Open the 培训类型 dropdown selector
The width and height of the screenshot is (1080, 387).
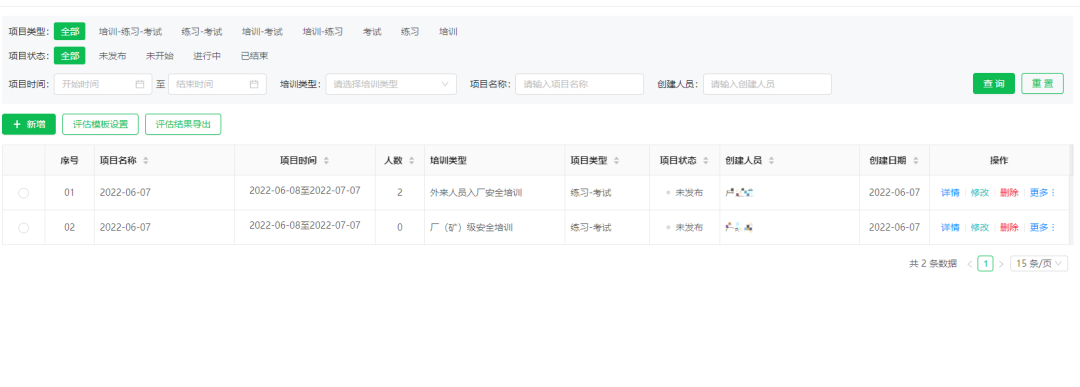tap(391, 84)
